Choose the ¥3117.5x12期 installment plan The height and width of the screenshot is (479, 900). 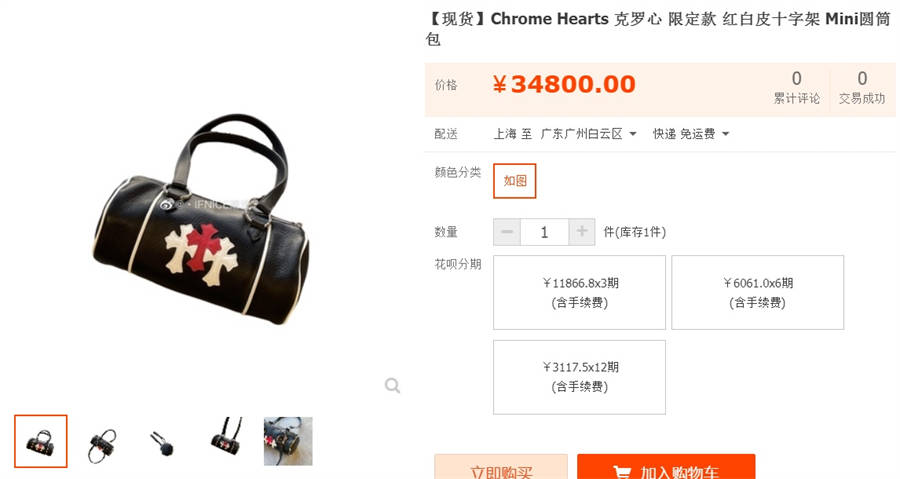(579, 377)
